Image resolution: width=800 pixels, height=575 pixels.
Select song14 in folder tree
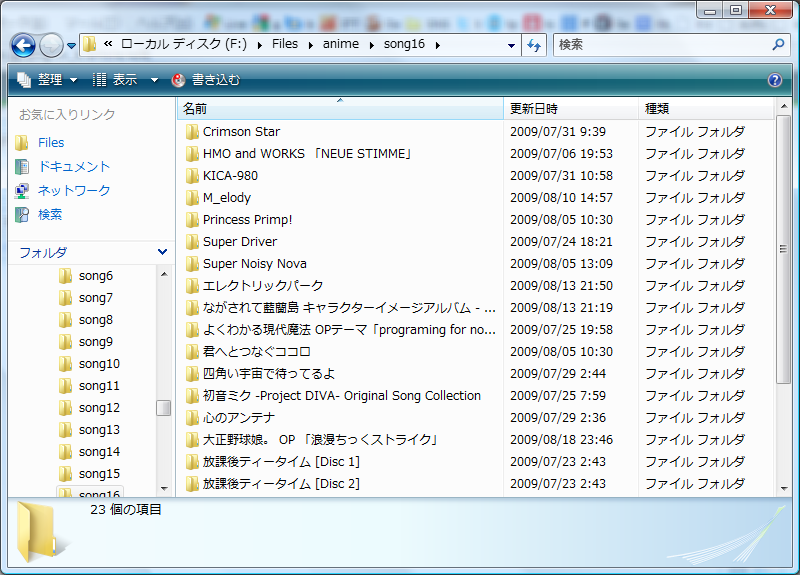pos(99,452)
